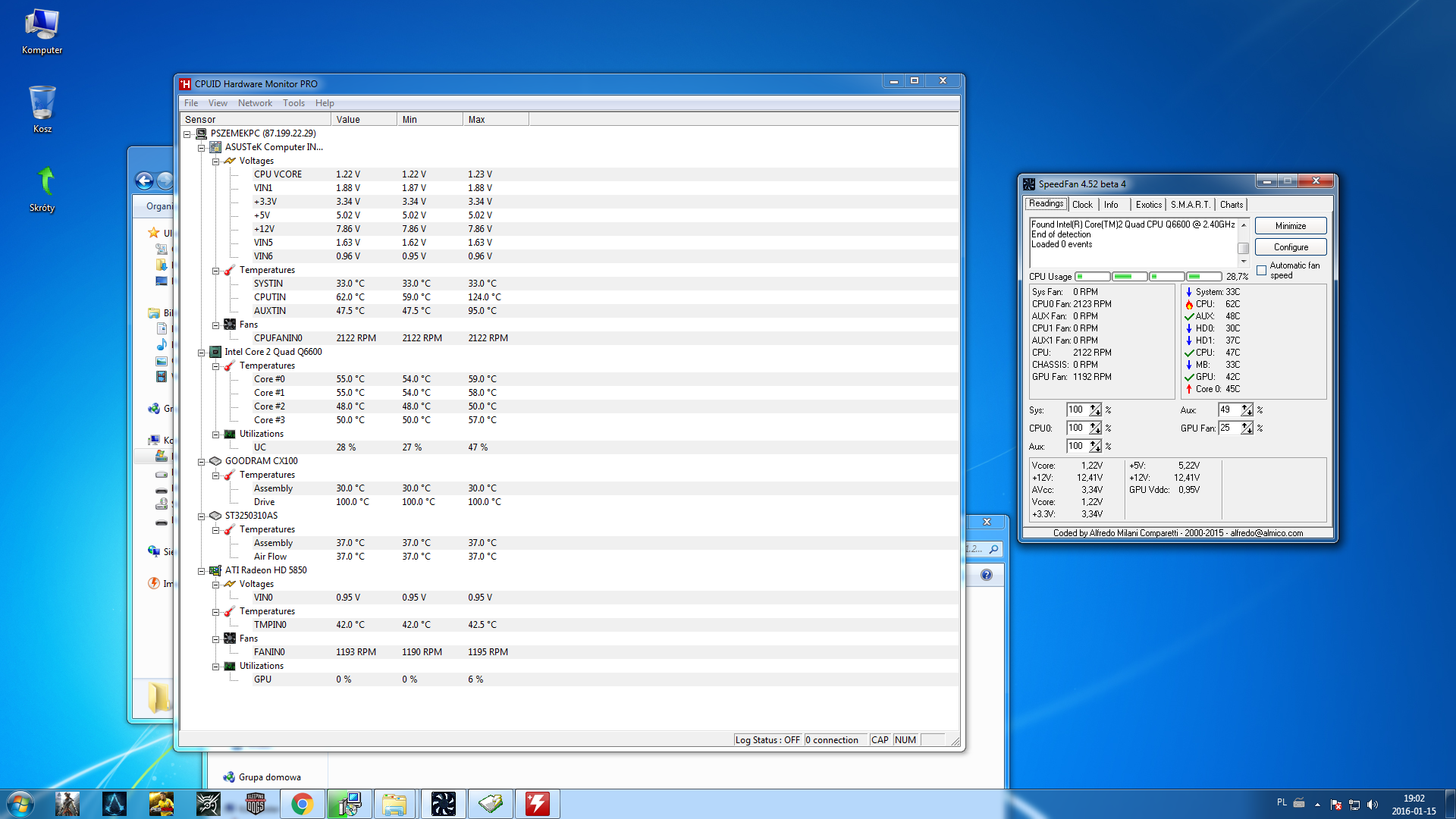
Task: Collapse the Intel Core 2 Quad Q6600 node
Action: tap(202, 353)
